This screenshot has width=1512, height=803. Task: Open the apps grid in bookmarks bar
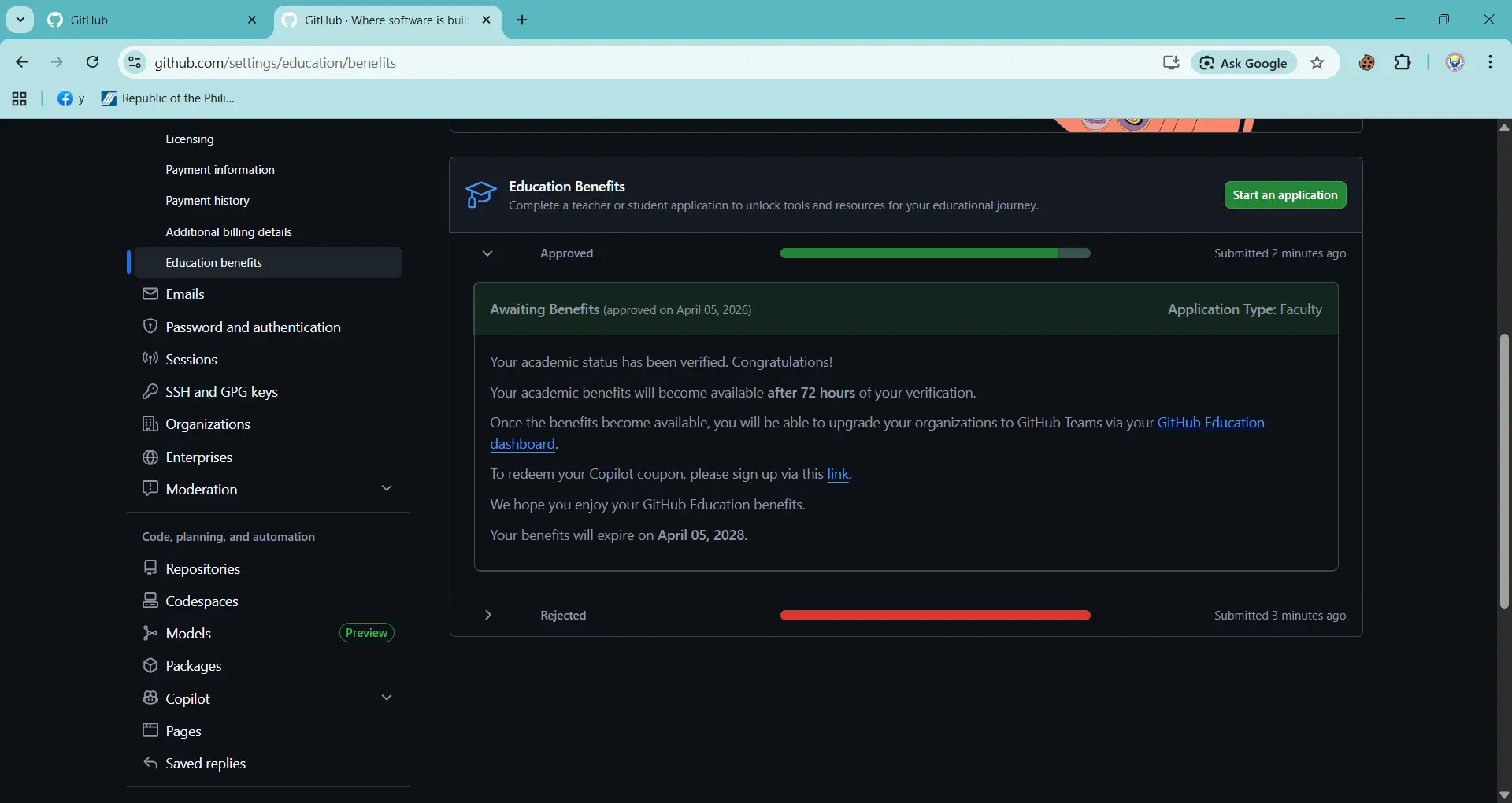point(20,98)
